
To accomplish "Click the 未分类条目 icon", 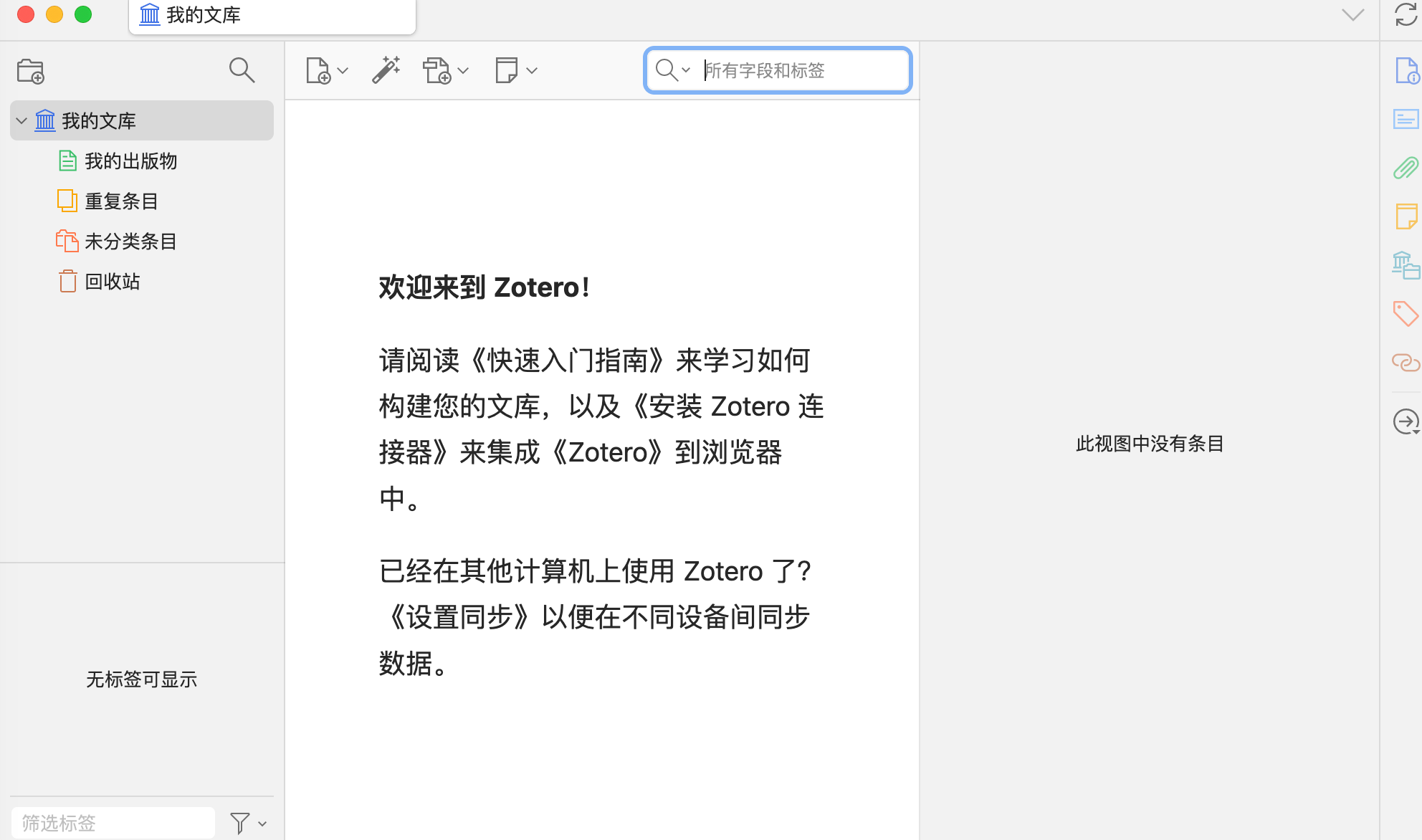I will [67, 241].
